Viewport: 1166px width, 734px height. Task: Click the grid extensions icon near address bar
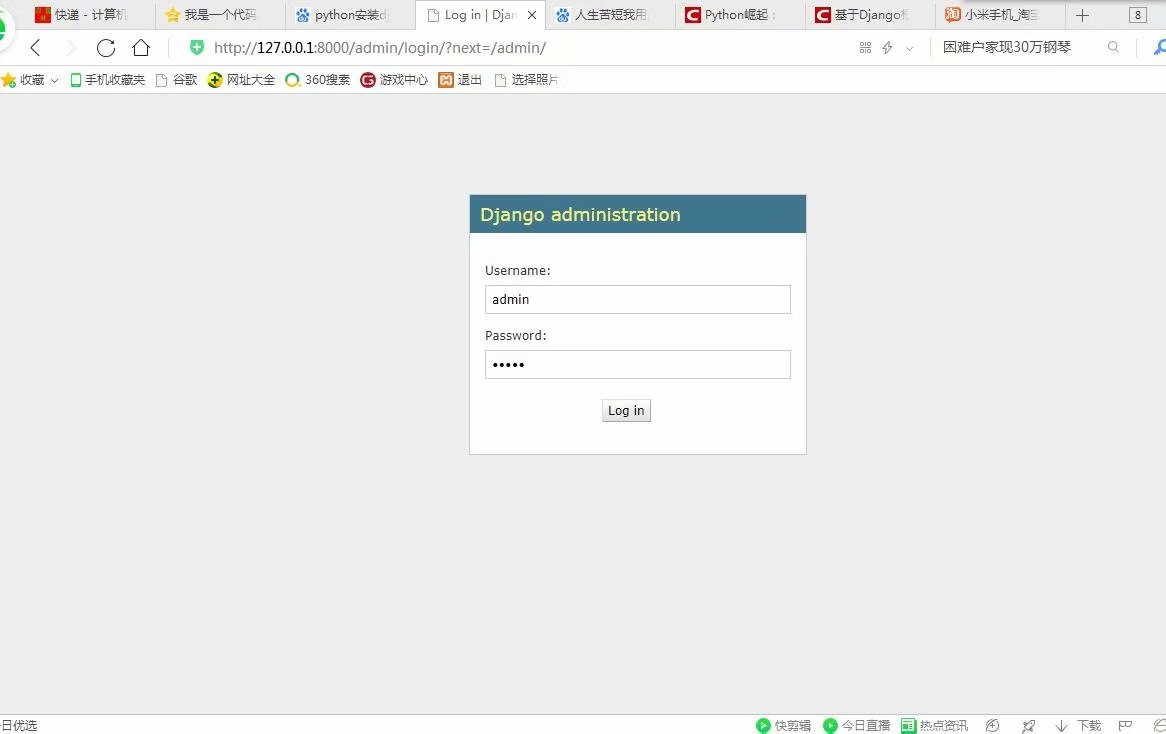(864, 47)
